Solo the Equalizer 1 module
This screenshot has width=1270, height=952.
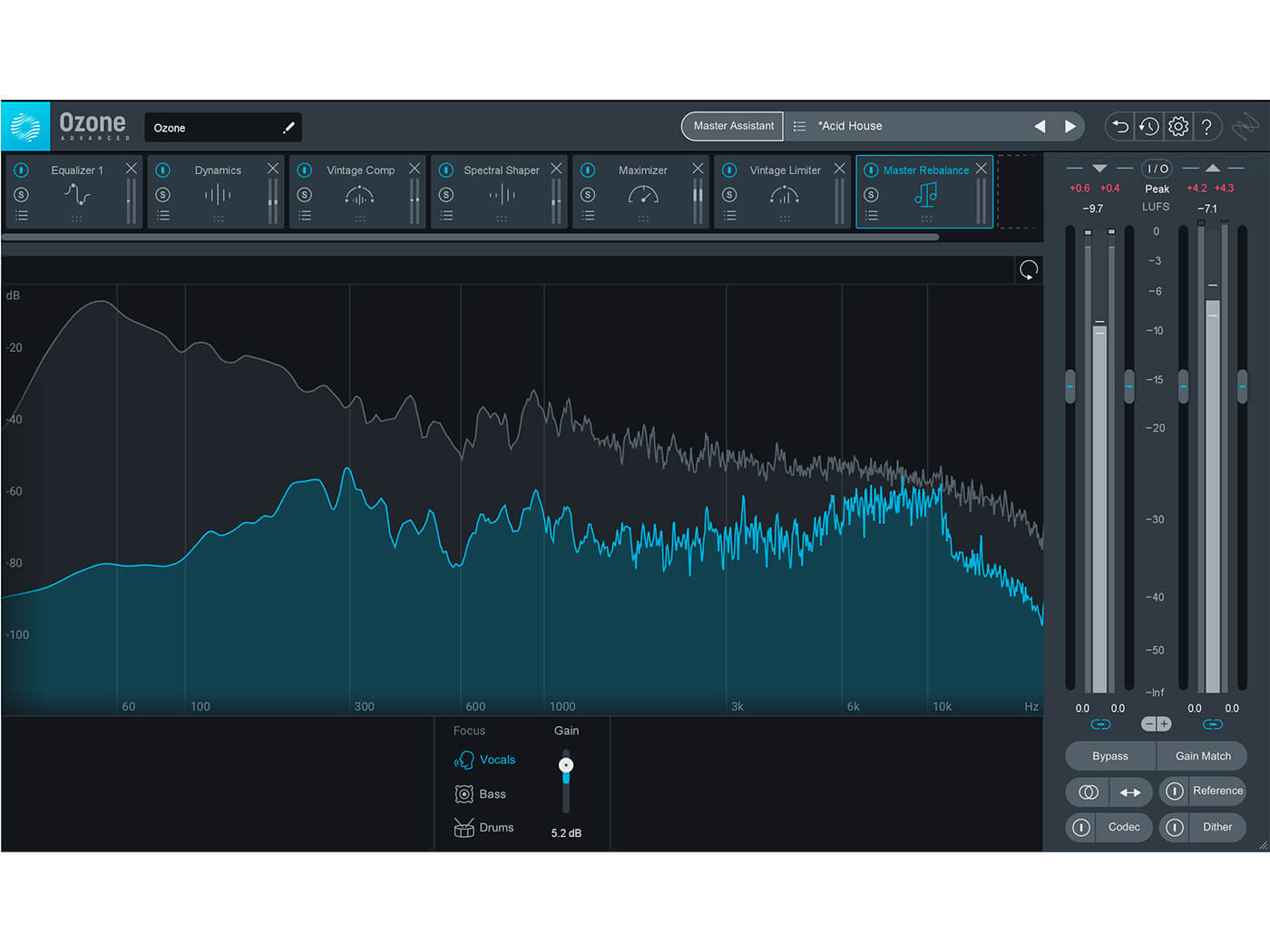click(22, 194)
